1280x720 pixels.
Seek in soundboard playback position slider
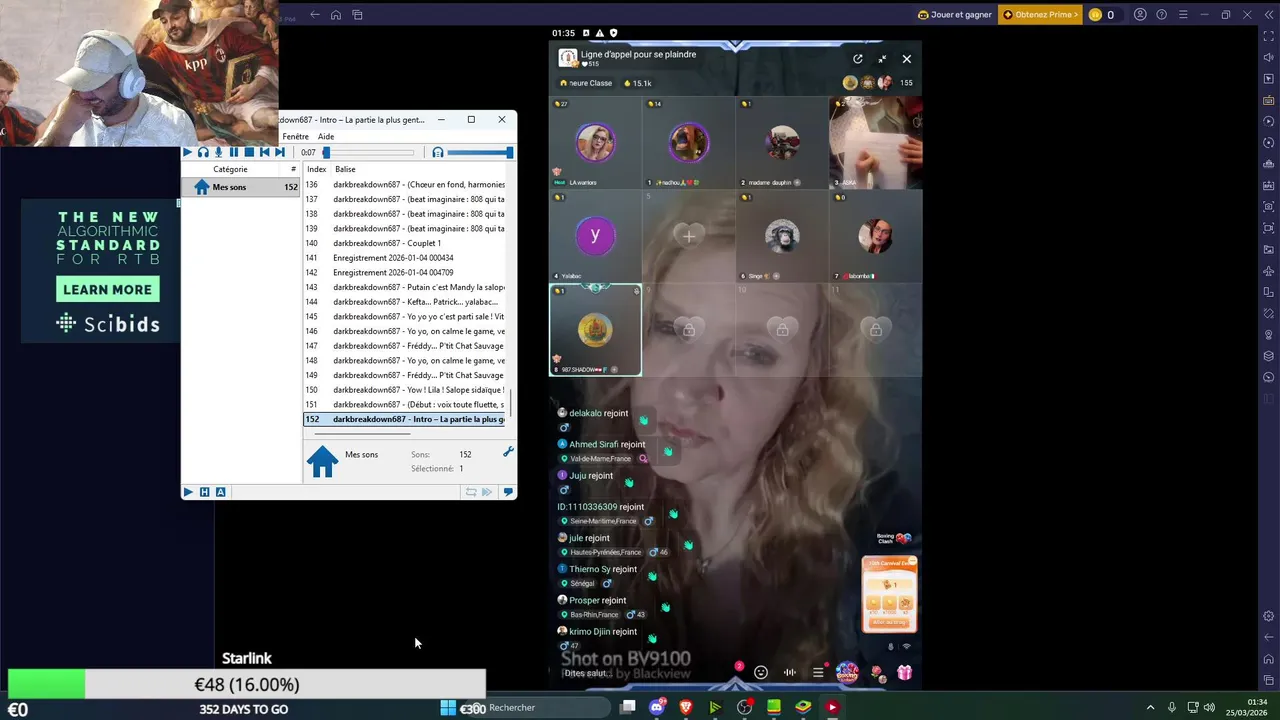point(368,152)
